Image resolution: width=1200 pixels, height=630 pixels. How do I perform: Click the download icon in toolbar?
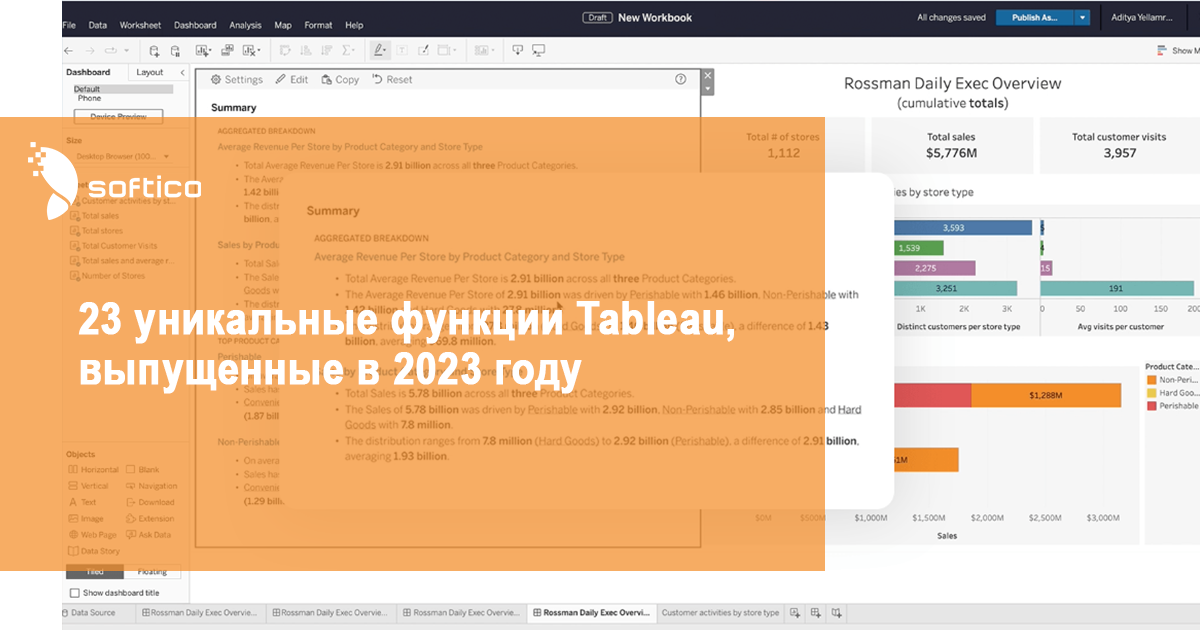(517, 50)
